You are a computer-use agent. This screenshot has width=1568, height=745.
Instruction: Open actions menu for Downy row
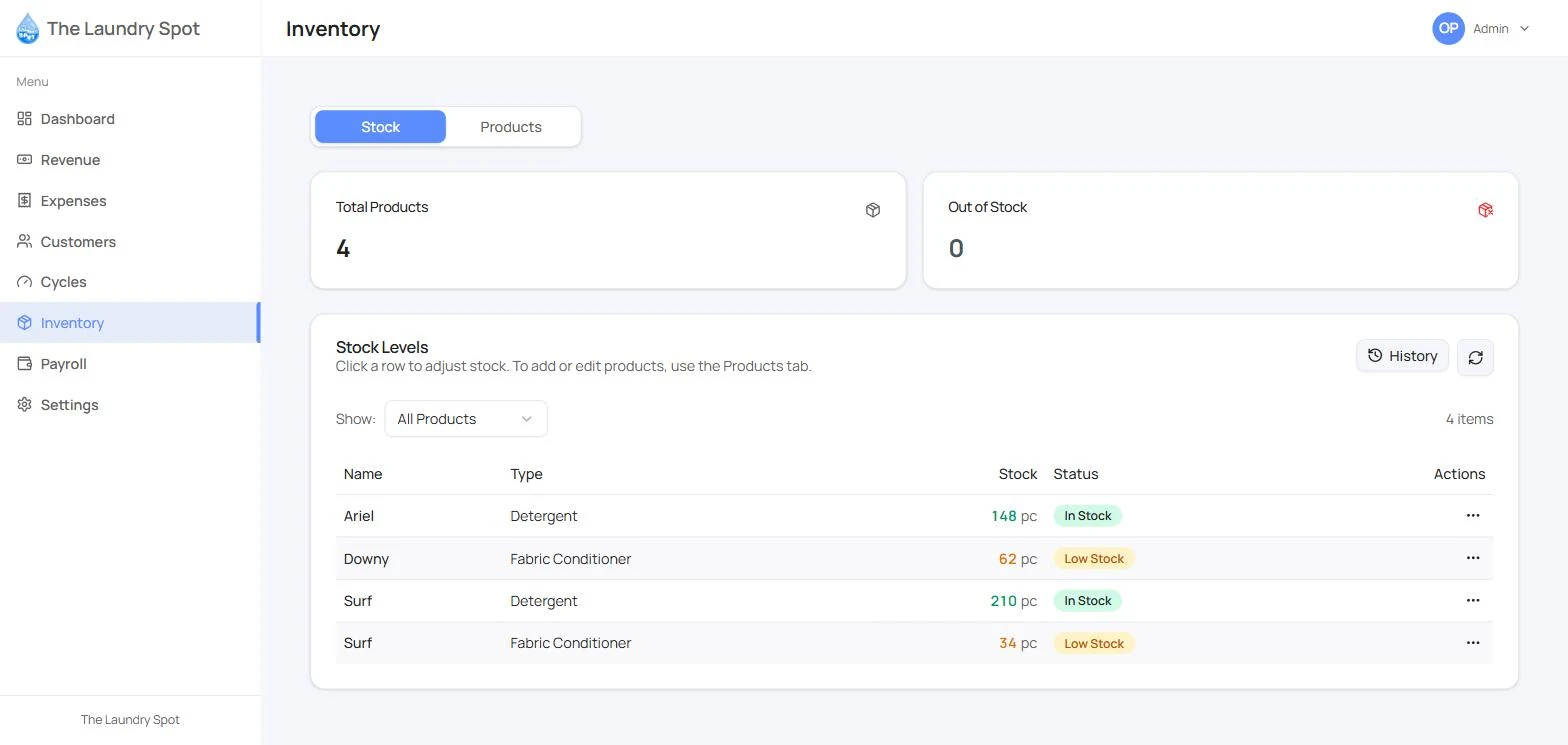point(1472,558)
